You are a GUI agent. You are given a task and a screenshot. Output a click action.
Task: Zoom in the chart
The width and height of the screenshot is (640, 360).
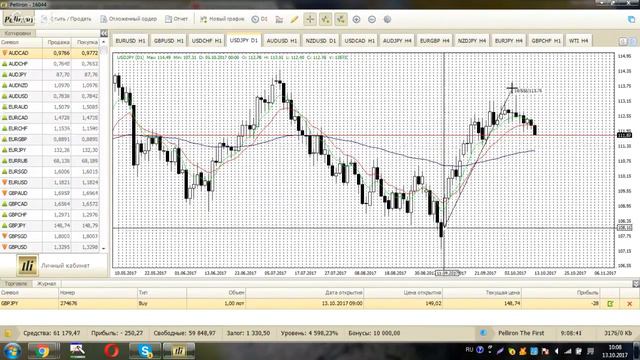(356, 19)
